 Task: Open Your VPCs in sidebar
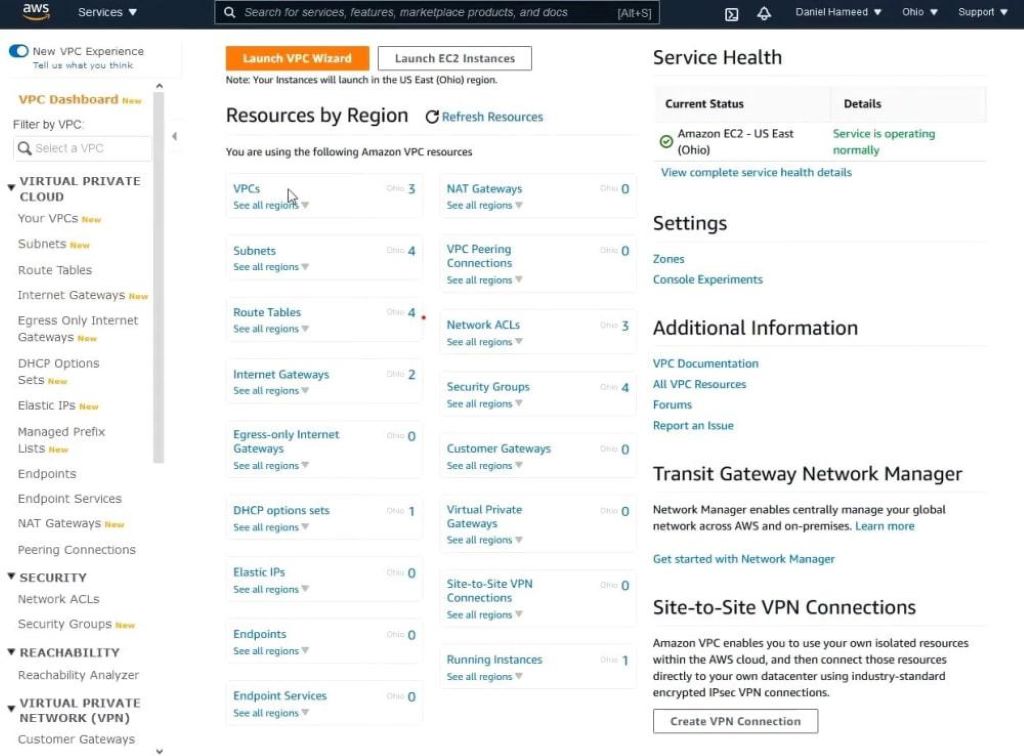tap(48, 218)
